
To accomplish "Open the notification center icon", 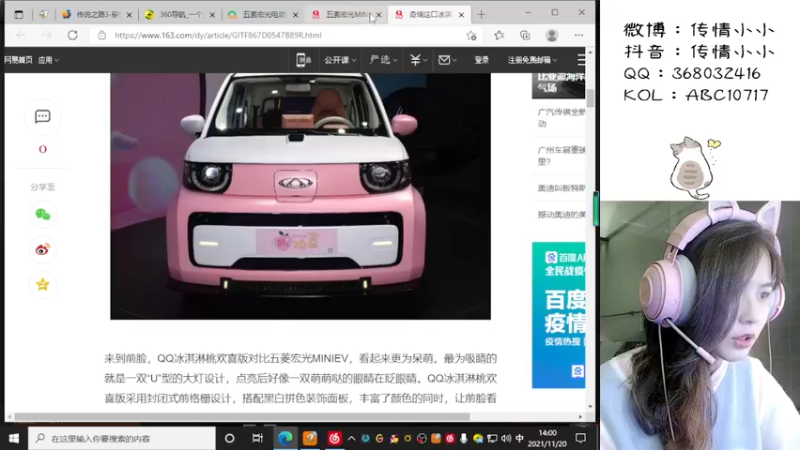I will pyautogui.click(x=581, y=438).
